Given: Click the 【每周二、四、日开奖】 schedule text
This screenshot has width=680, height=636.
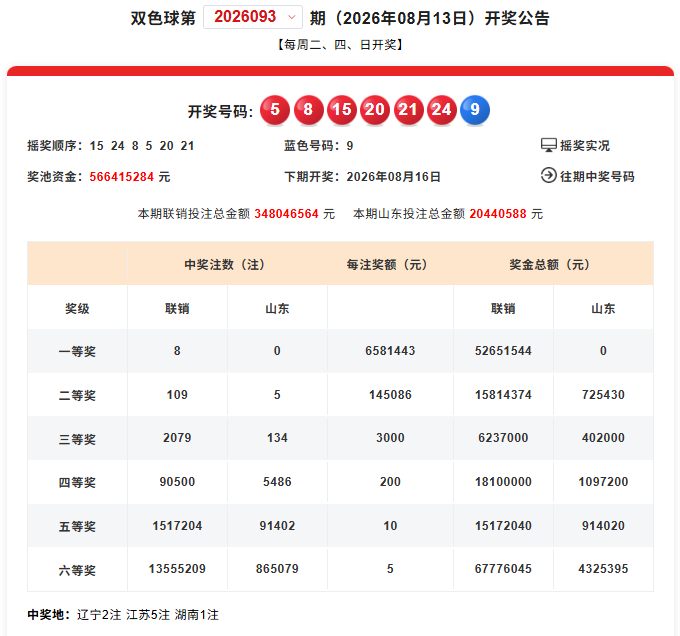Looking at the screenshot, I should 340,45.
